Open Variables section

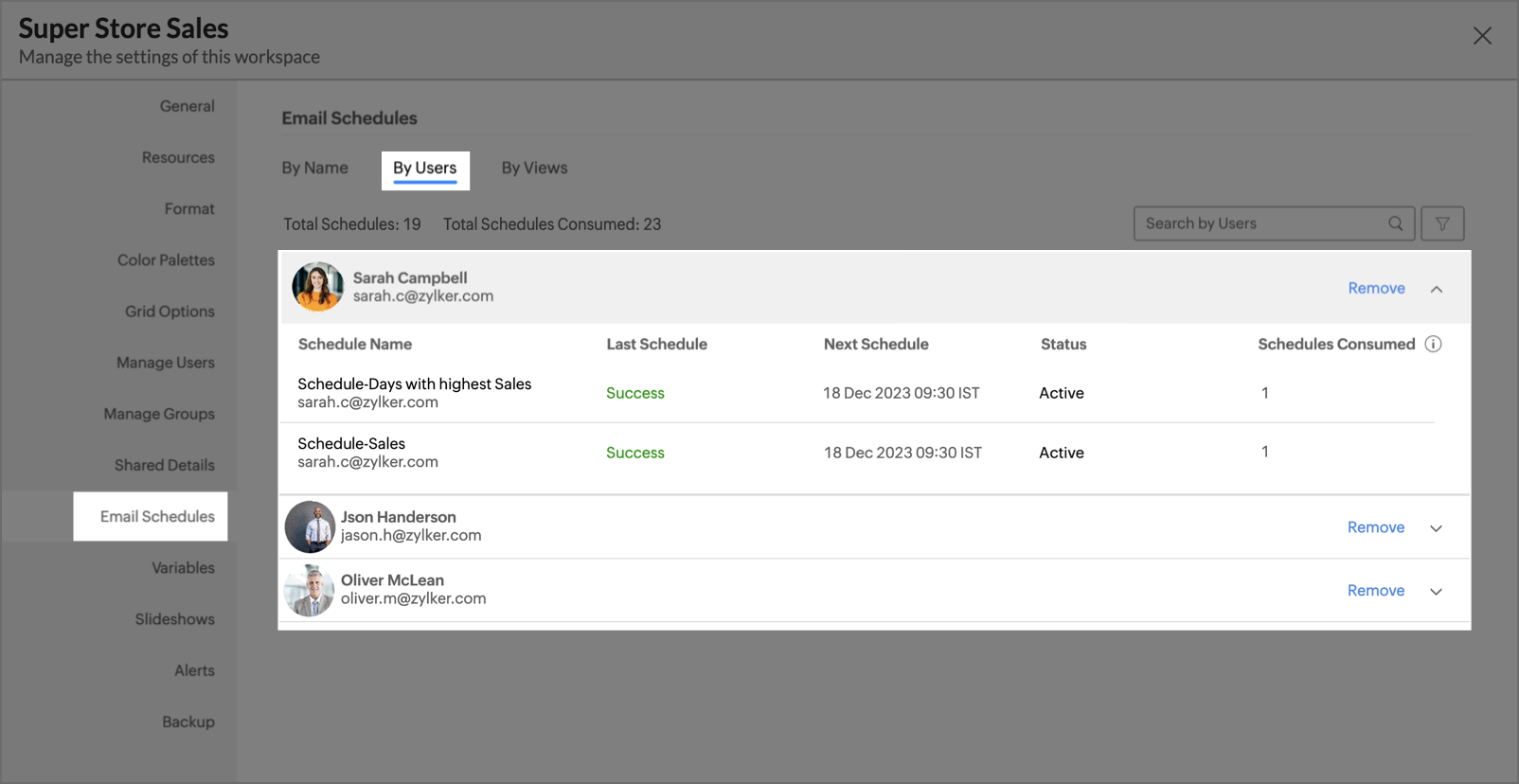(183, 567)
